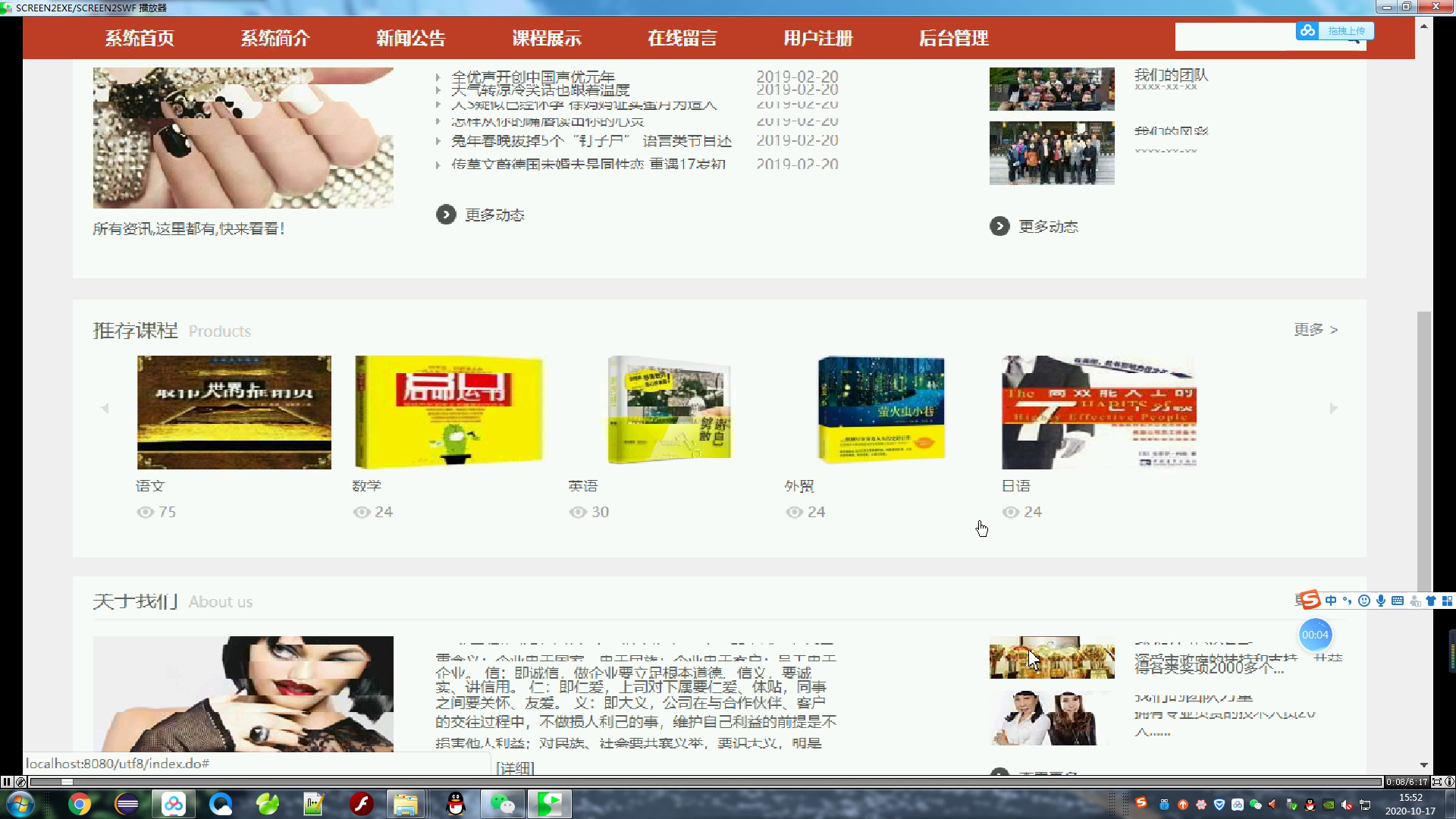The image size is (1456, 819).
Task: Click the 英语 course title
Action: (583, 486)
